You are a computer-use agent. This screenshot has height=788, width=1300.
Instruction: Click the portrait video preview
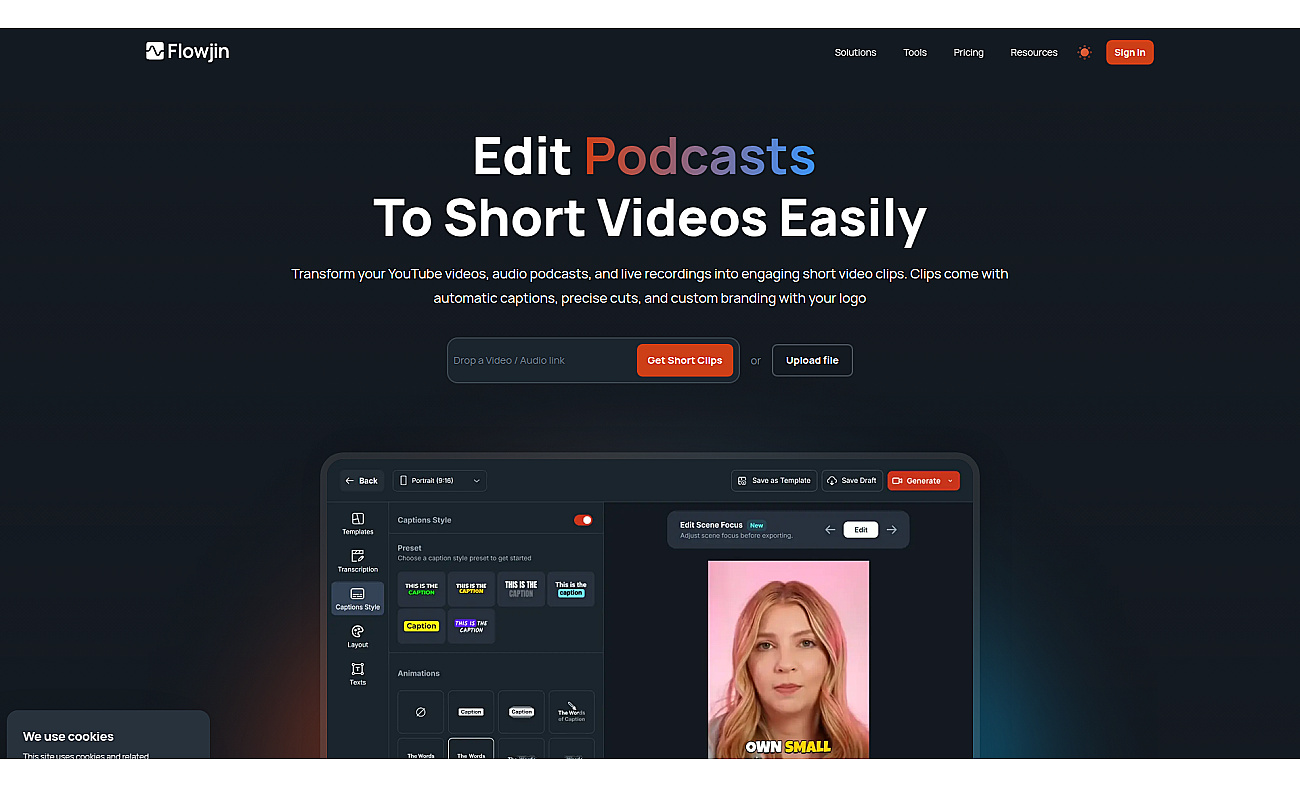788,659
